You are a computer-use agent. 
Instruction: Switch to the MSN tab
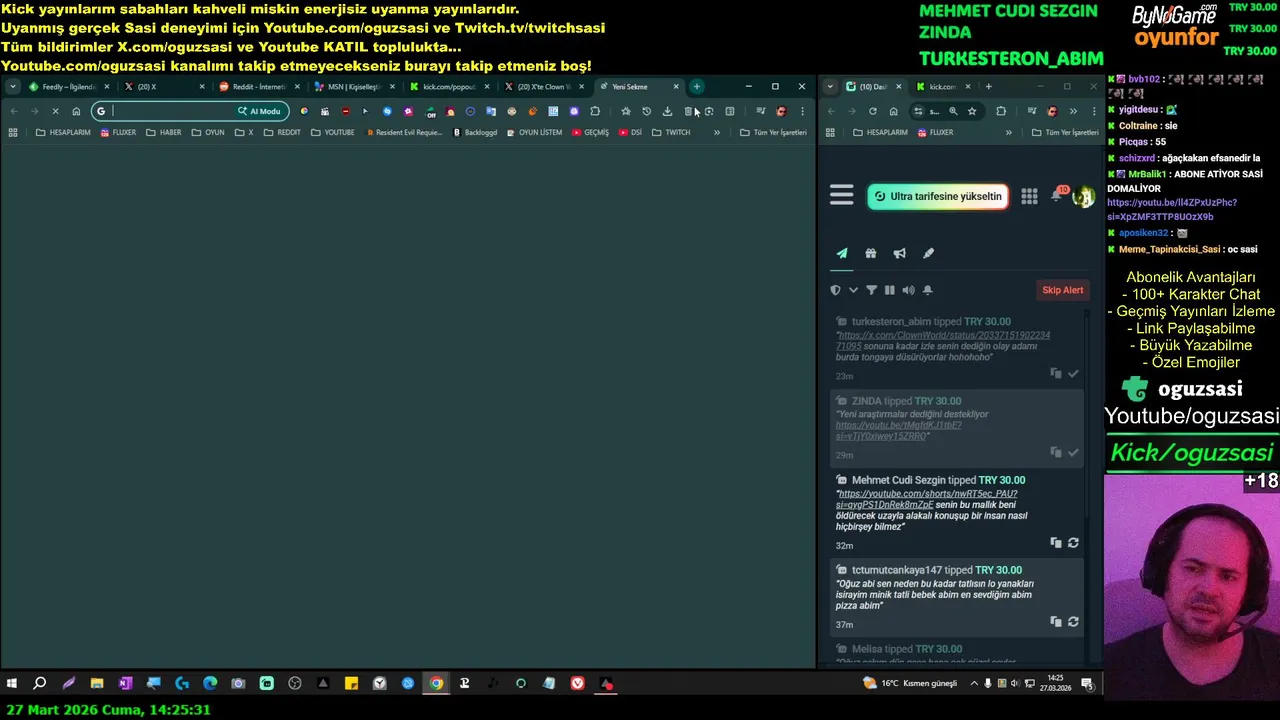click(353, 87)
